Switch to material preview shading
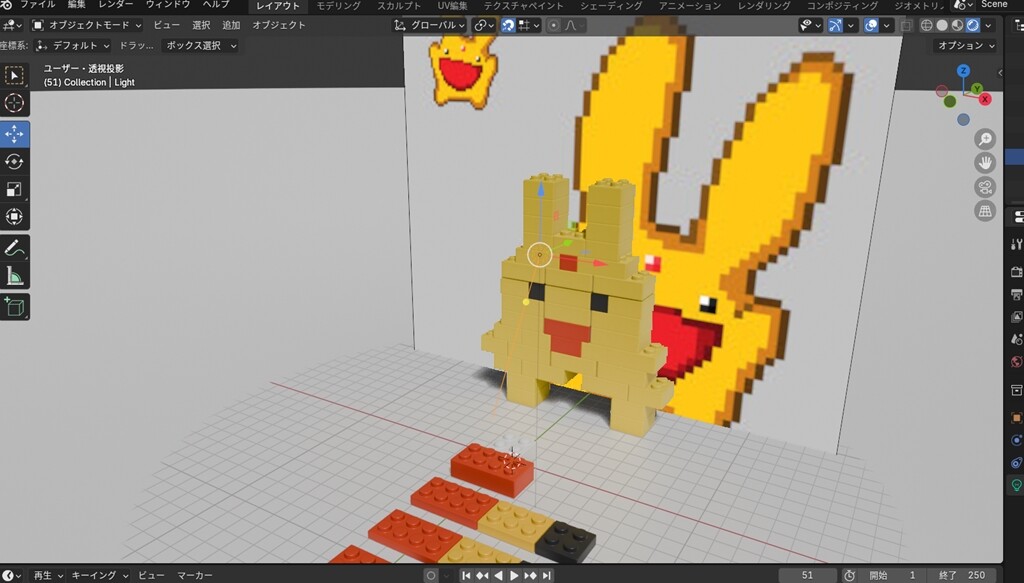The width and height of the screenshot is (1024, 583). pyautogui.click(x=957, y=25)
